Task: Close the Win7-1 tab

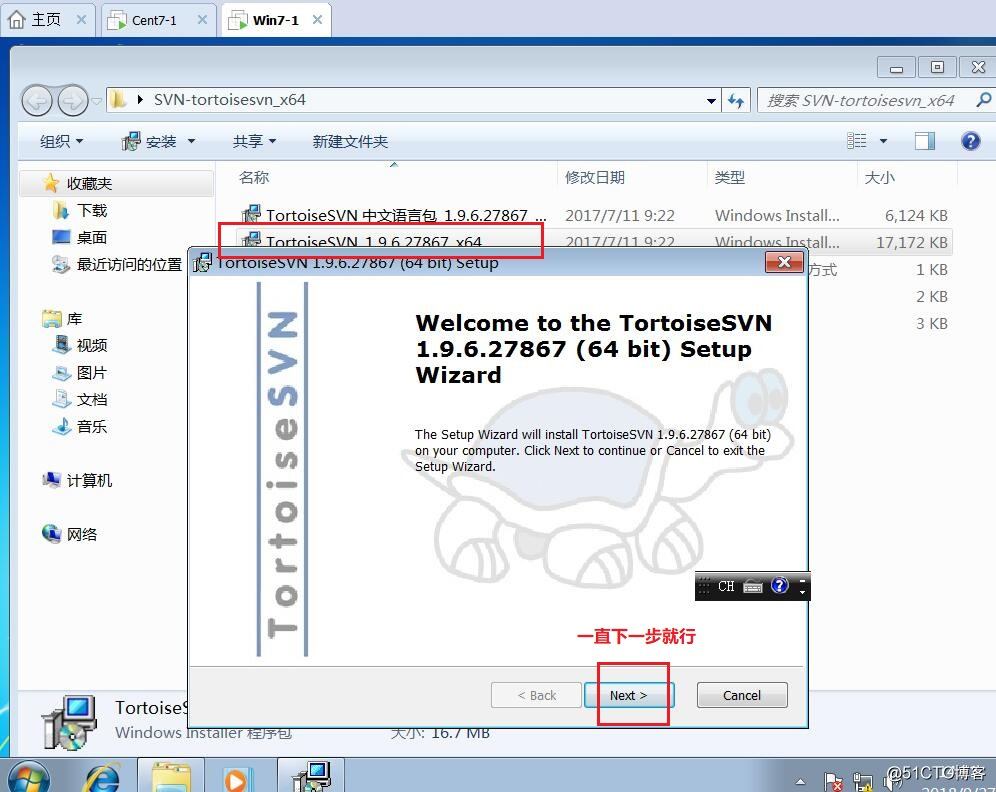Action: [x=318, y=20]
